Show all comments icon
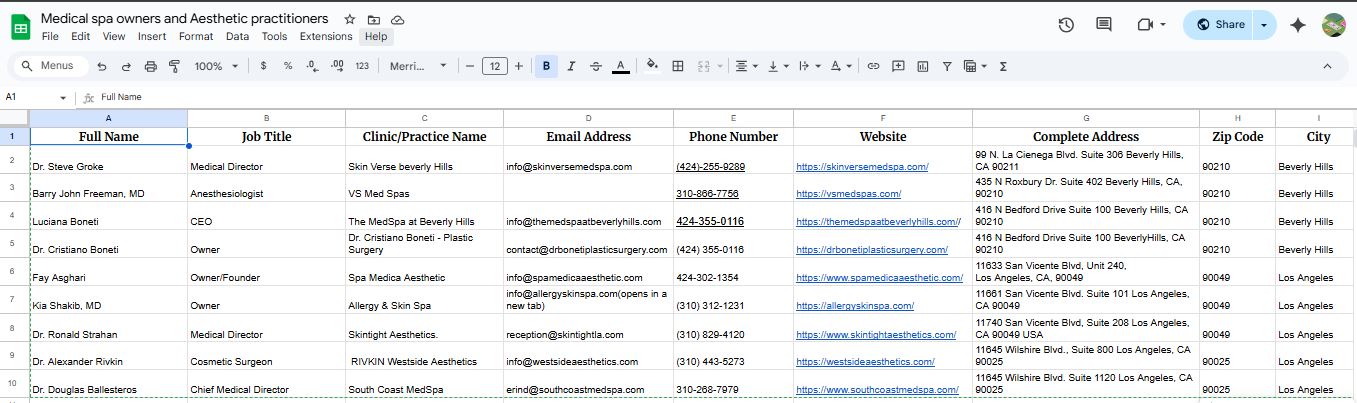This screenshot has height=403, width=1357. [1104, 25]
